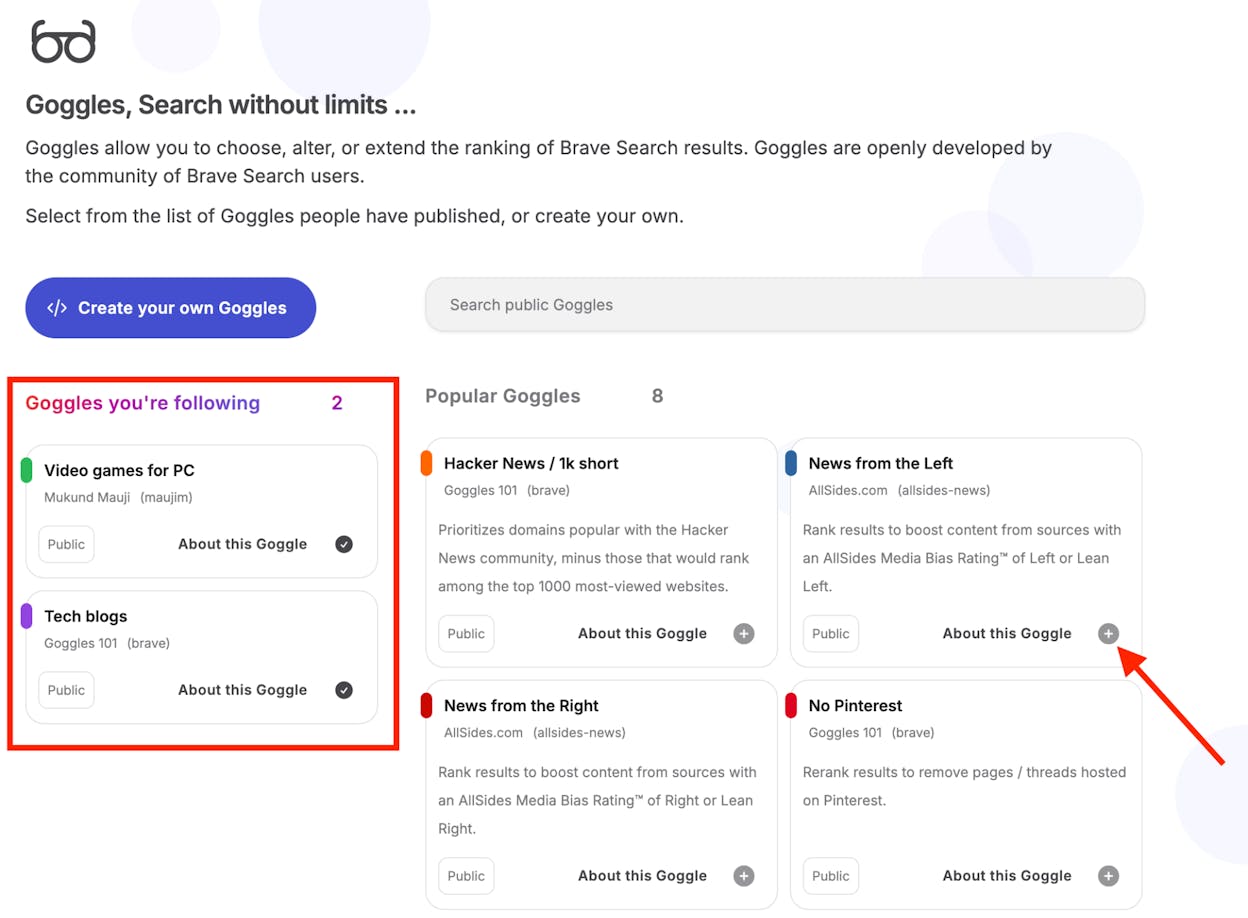The image size is (1248, 918).
Task: Open About this Goggle for News from the Right
Action: point(642,876)
